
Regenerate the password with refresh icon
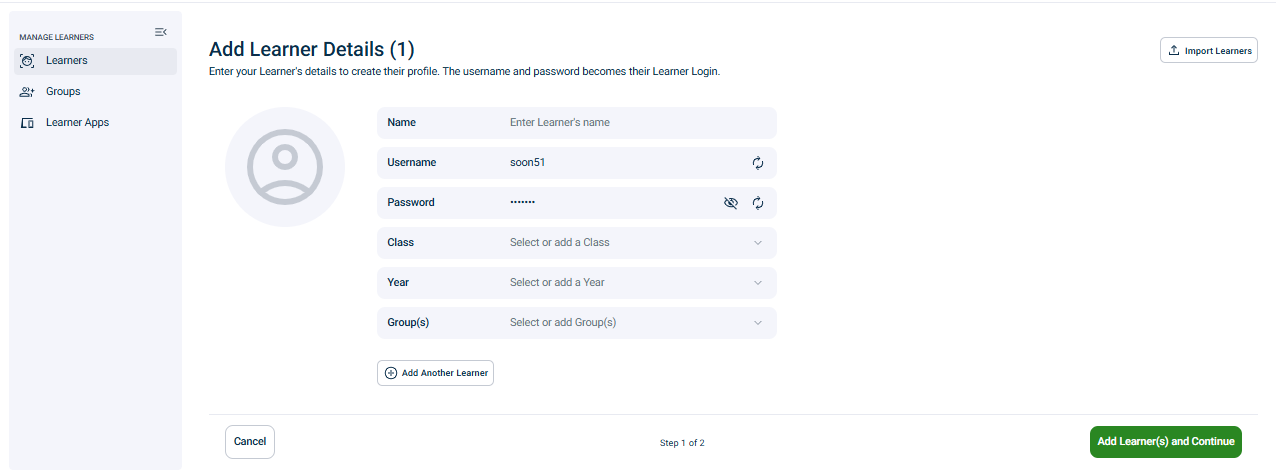758,203
